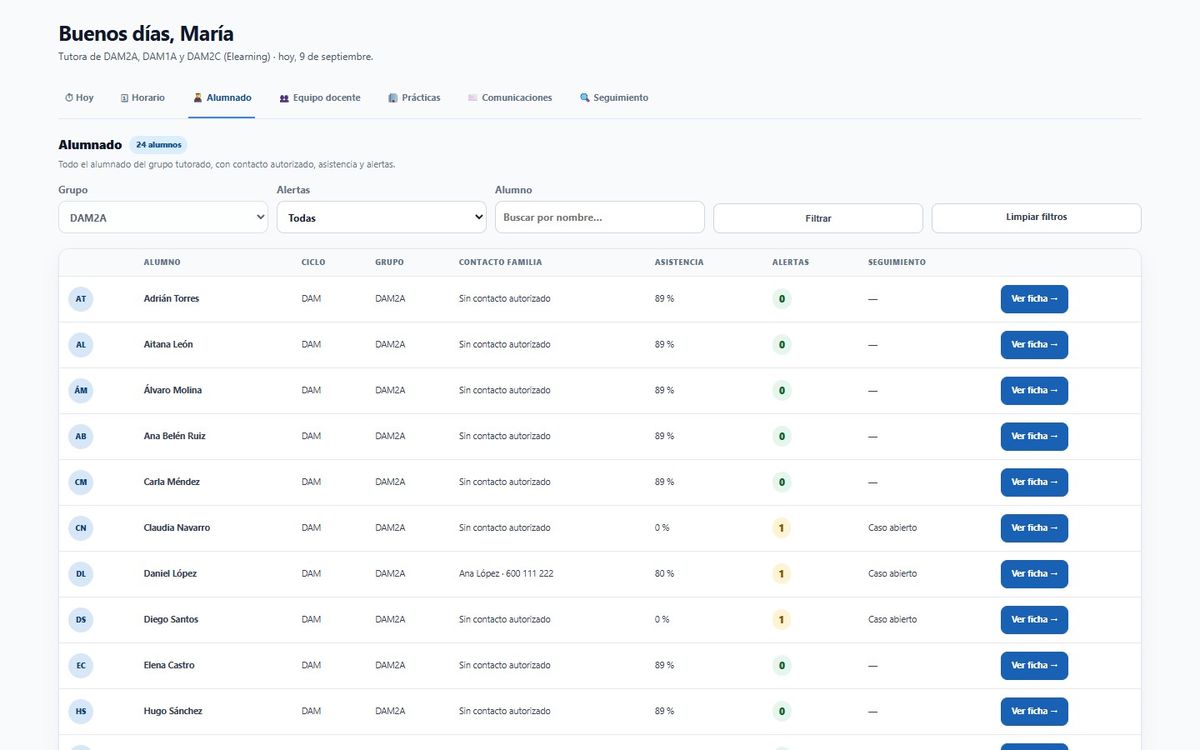Reset with the Limpiar filtros button
Viewport: 1200px width, 750px height.
click(1036, 218)
